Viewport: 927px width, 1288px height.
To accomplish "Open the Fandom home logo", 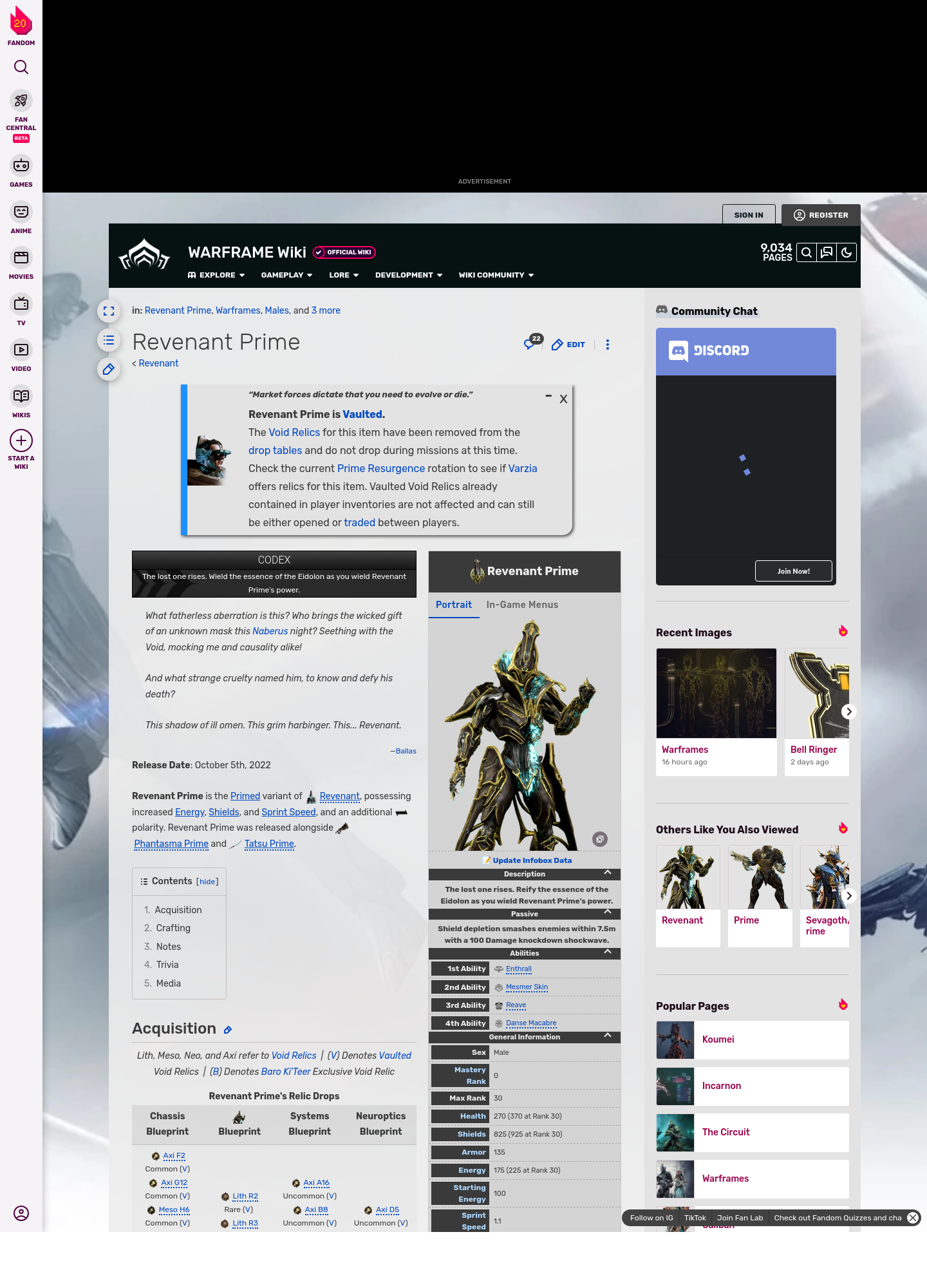I will 21,26.
